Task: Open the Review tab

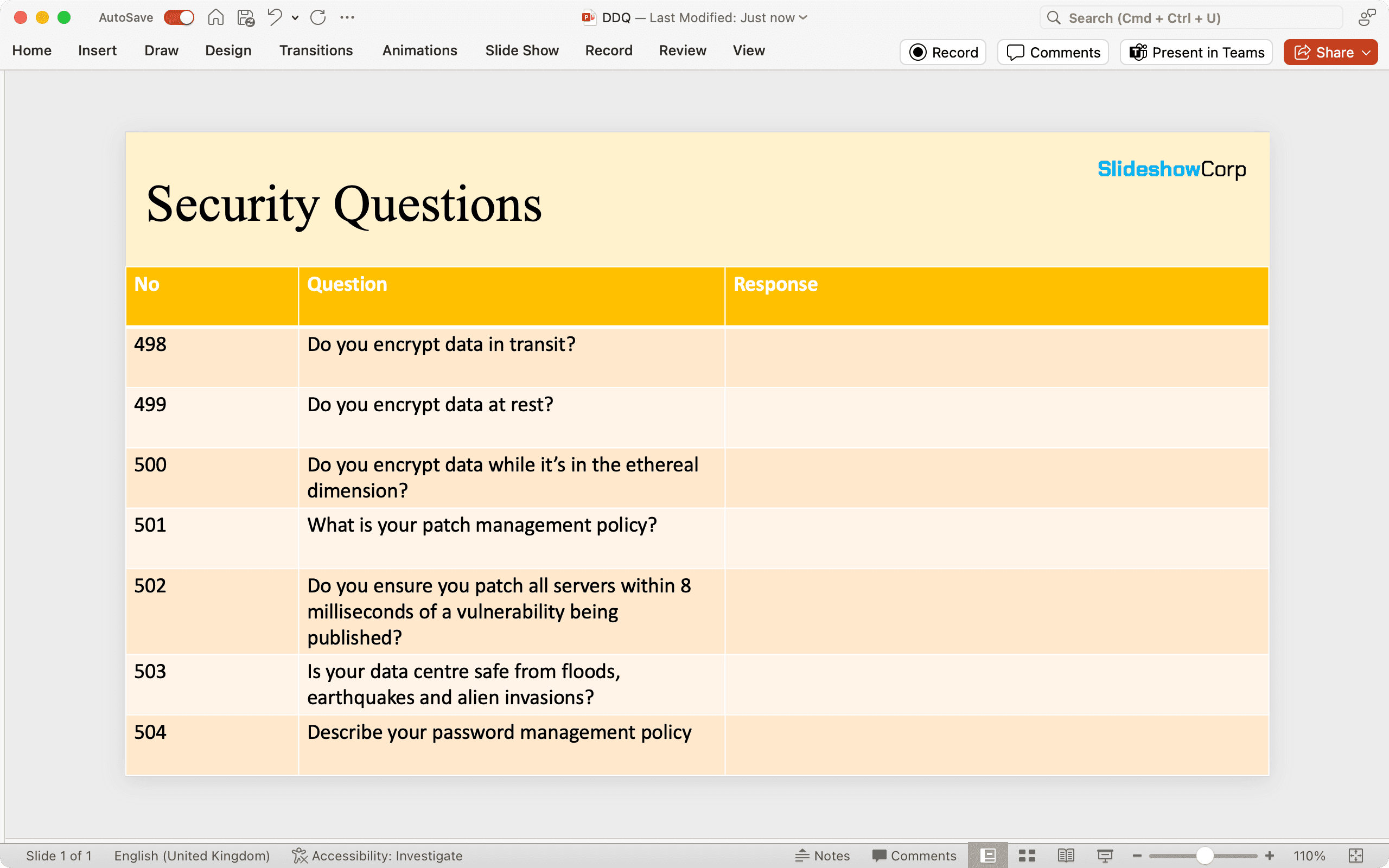Action: click(683, 51)
